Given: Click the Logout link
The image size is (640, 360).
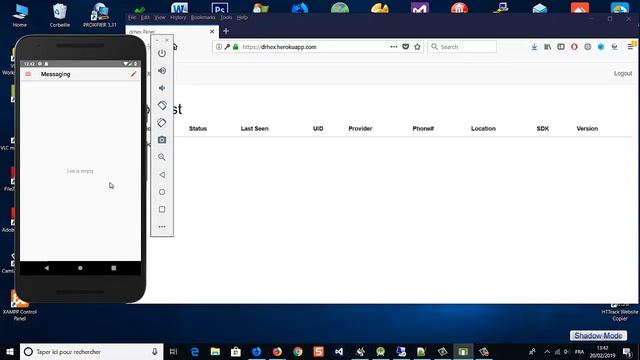Looking at the screenshot, I should coord(623,73).
